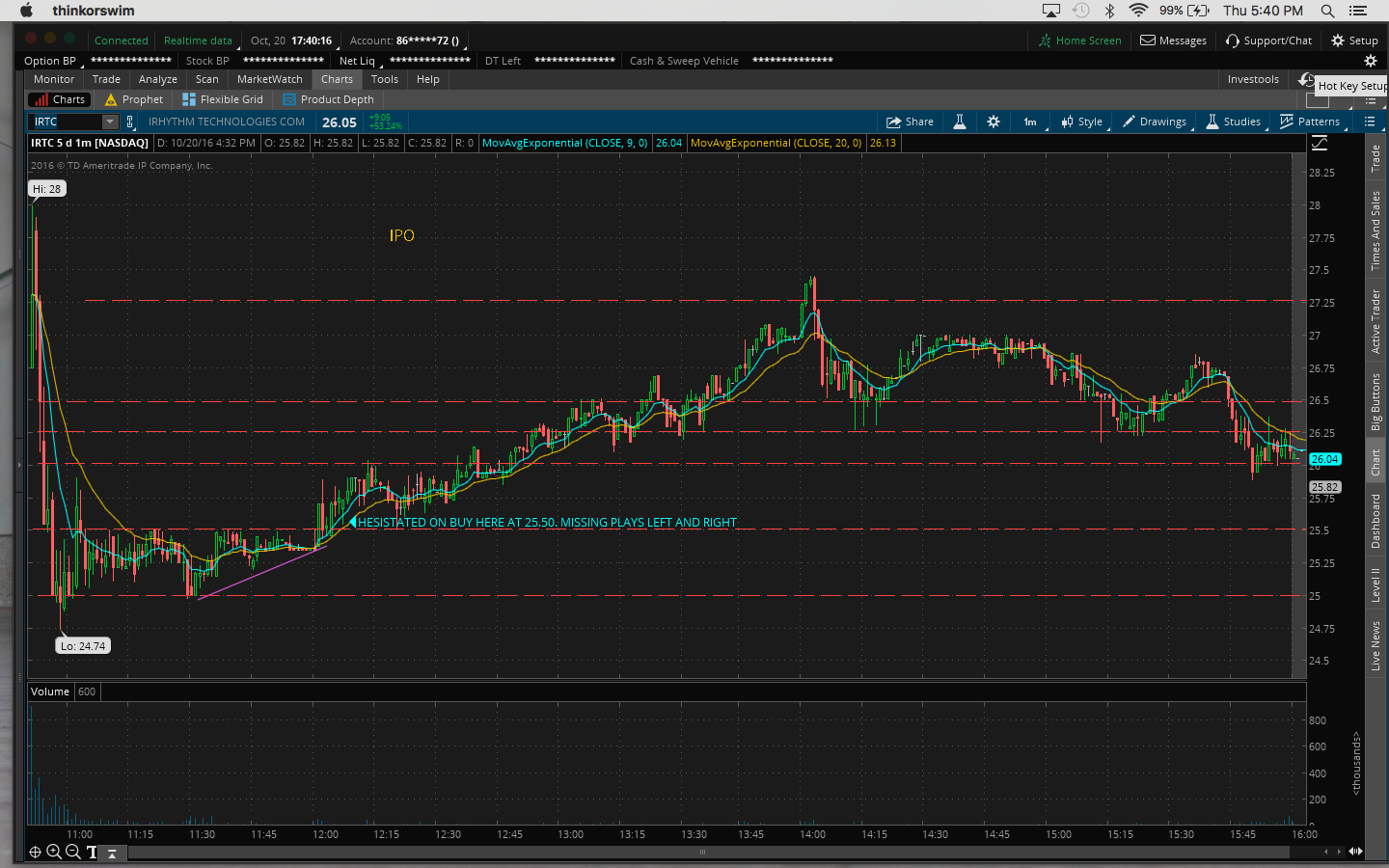Open the Messages button
The width and height of the screenshot is (1389, 868).
coord(1173,41)
